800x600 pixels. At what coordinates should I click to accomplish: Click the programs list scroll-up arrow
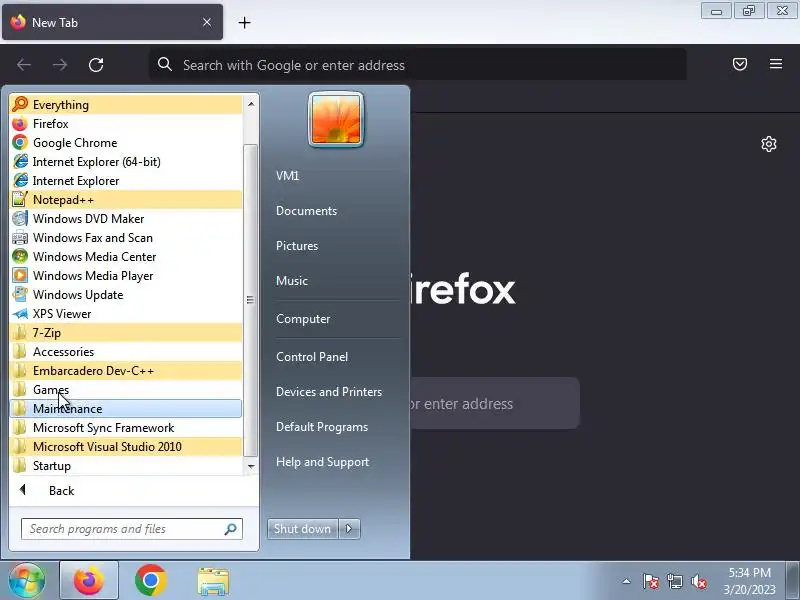point(251,104)
